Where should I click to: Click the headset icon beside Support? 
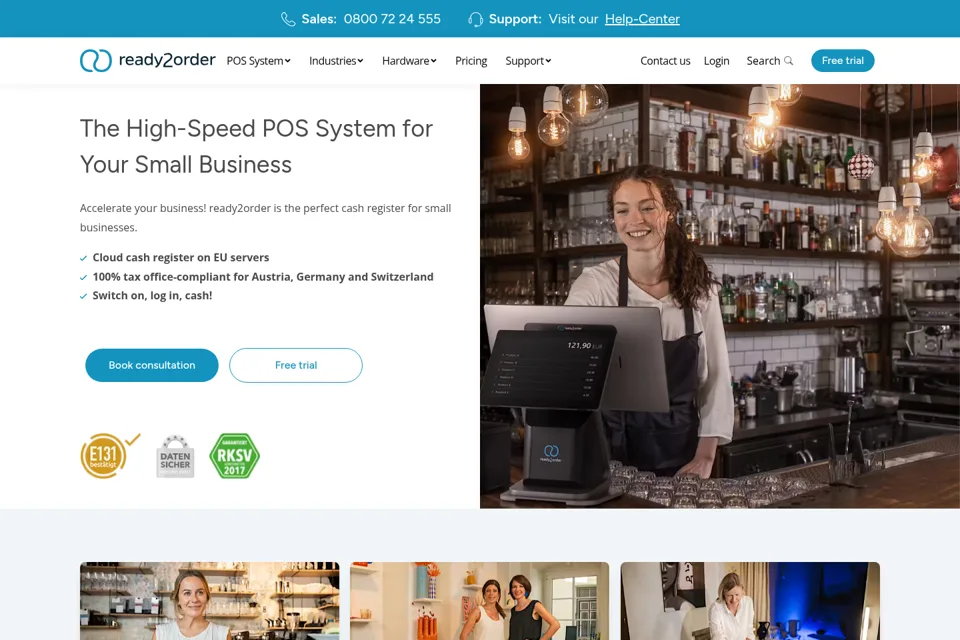pyautogui.click(x=475, y=19)
